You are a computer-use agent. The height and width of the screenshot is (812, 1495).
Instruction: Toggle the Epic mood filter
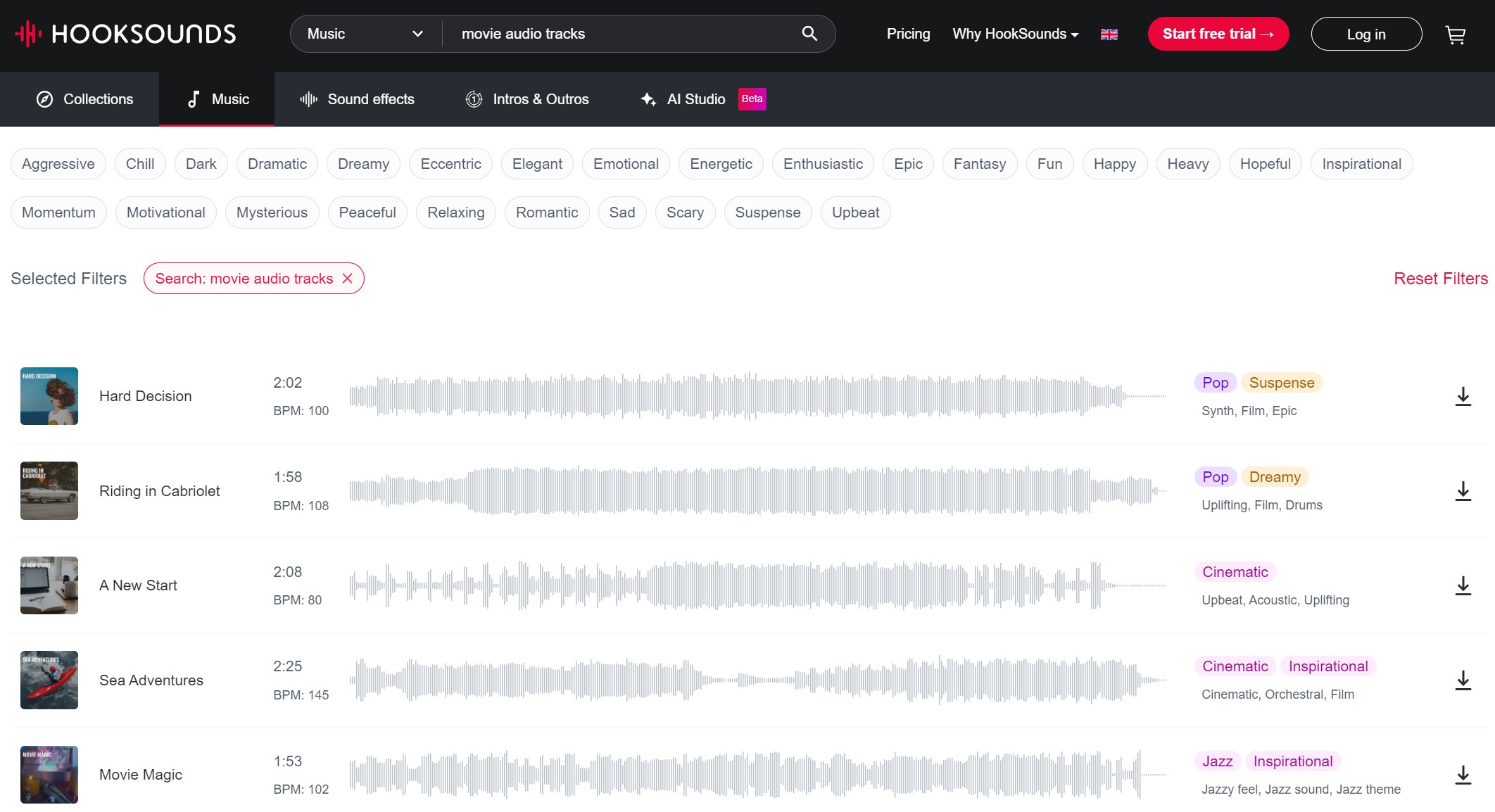(907, 163)
